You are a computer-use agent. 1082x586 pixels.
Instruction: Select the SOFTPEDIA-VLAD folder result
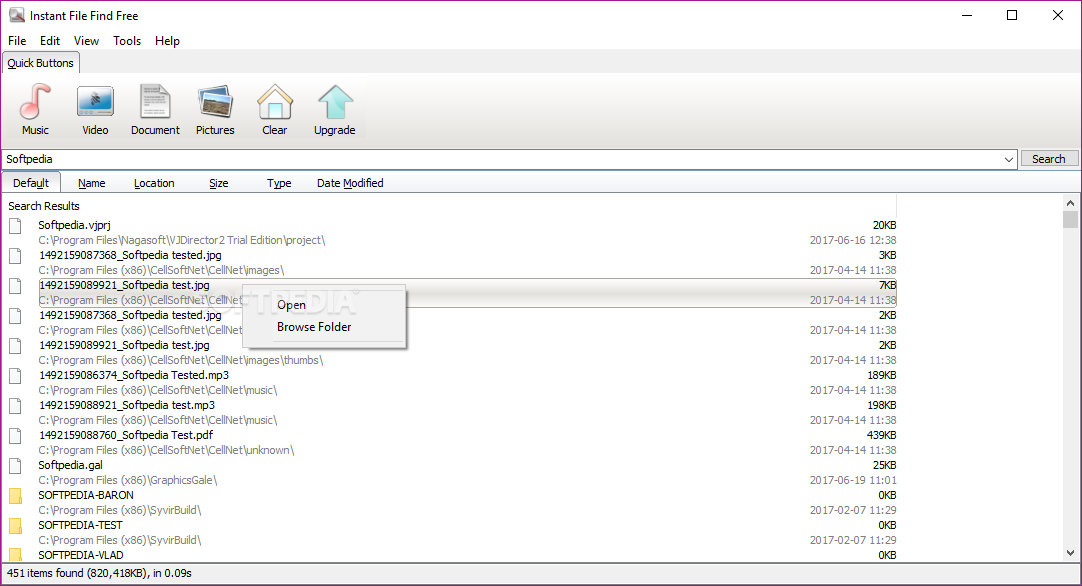tap(81, 555)
